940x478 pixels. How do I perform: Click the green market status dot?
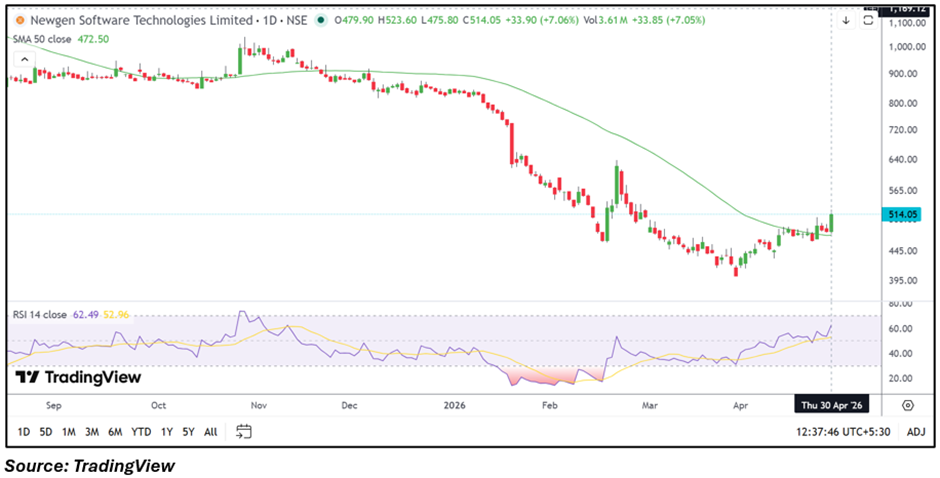[x=321, y=20]
